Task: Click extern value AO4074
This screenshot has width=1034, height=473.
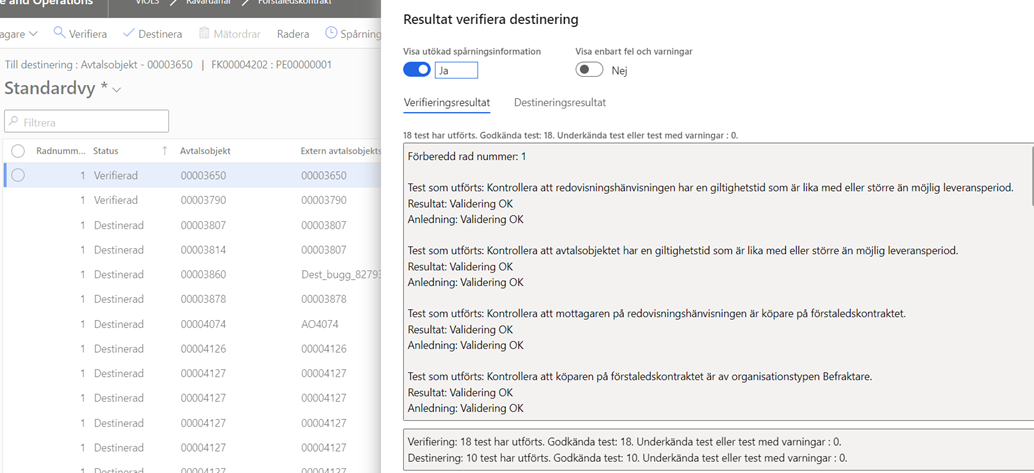Action: click(318, 325)
